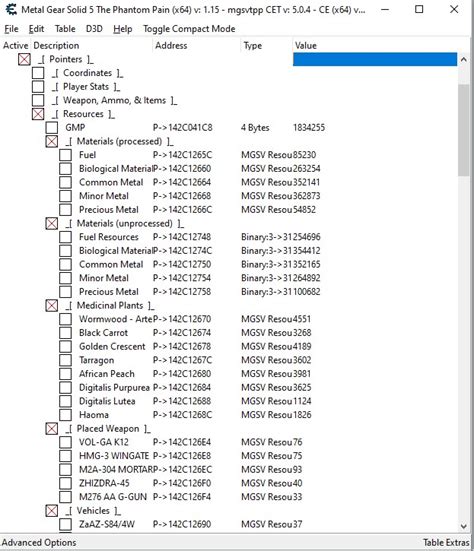Viewport: 474px width, 551px height.
Task: Tick the Tarragon checkbox
Action: 65,360
